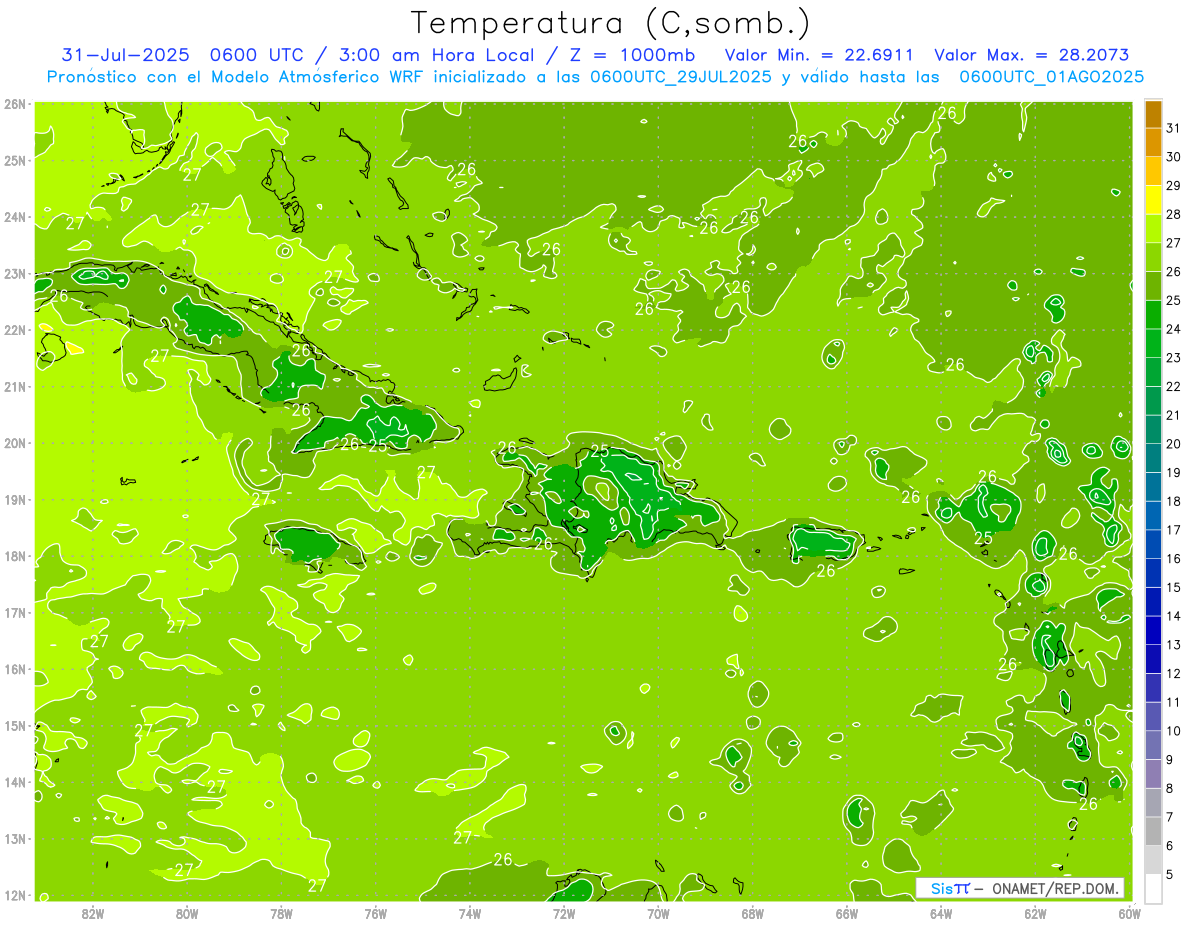The width and height of the screenshot is (1200, 927).
Task: Click the legend value 8
Action: tap(1170, 789)
